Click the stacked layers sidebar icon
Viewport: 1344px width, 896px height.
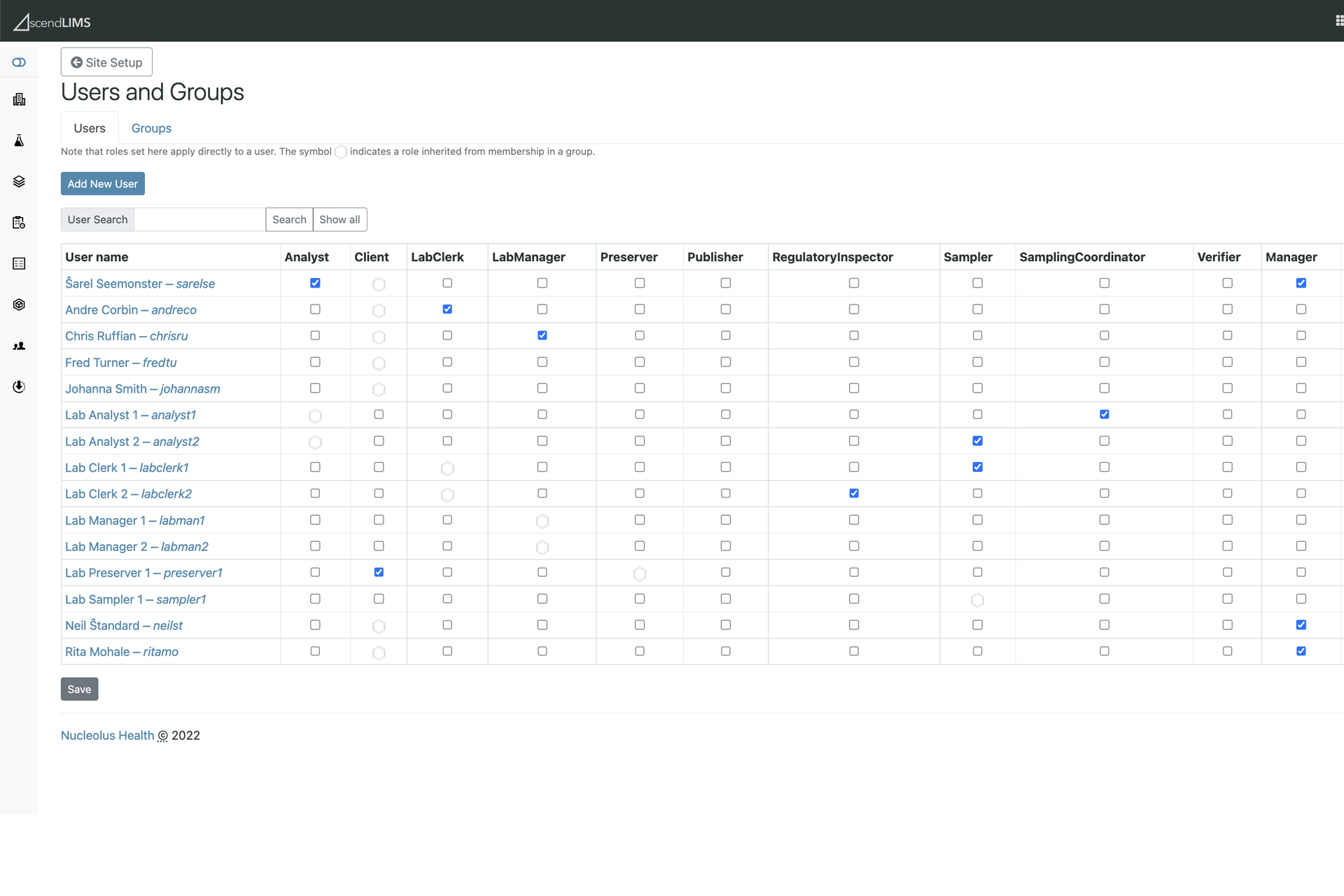coord(19,181)
